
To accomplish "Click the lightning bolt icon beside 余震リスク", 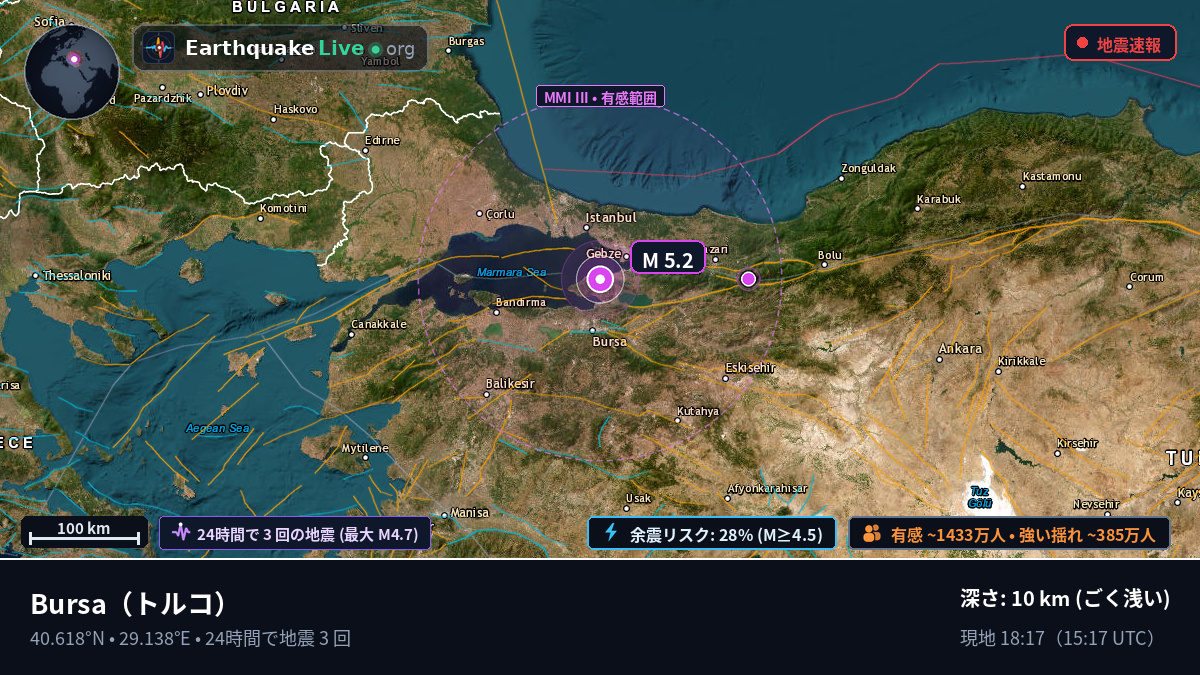I will pos(611,533).
